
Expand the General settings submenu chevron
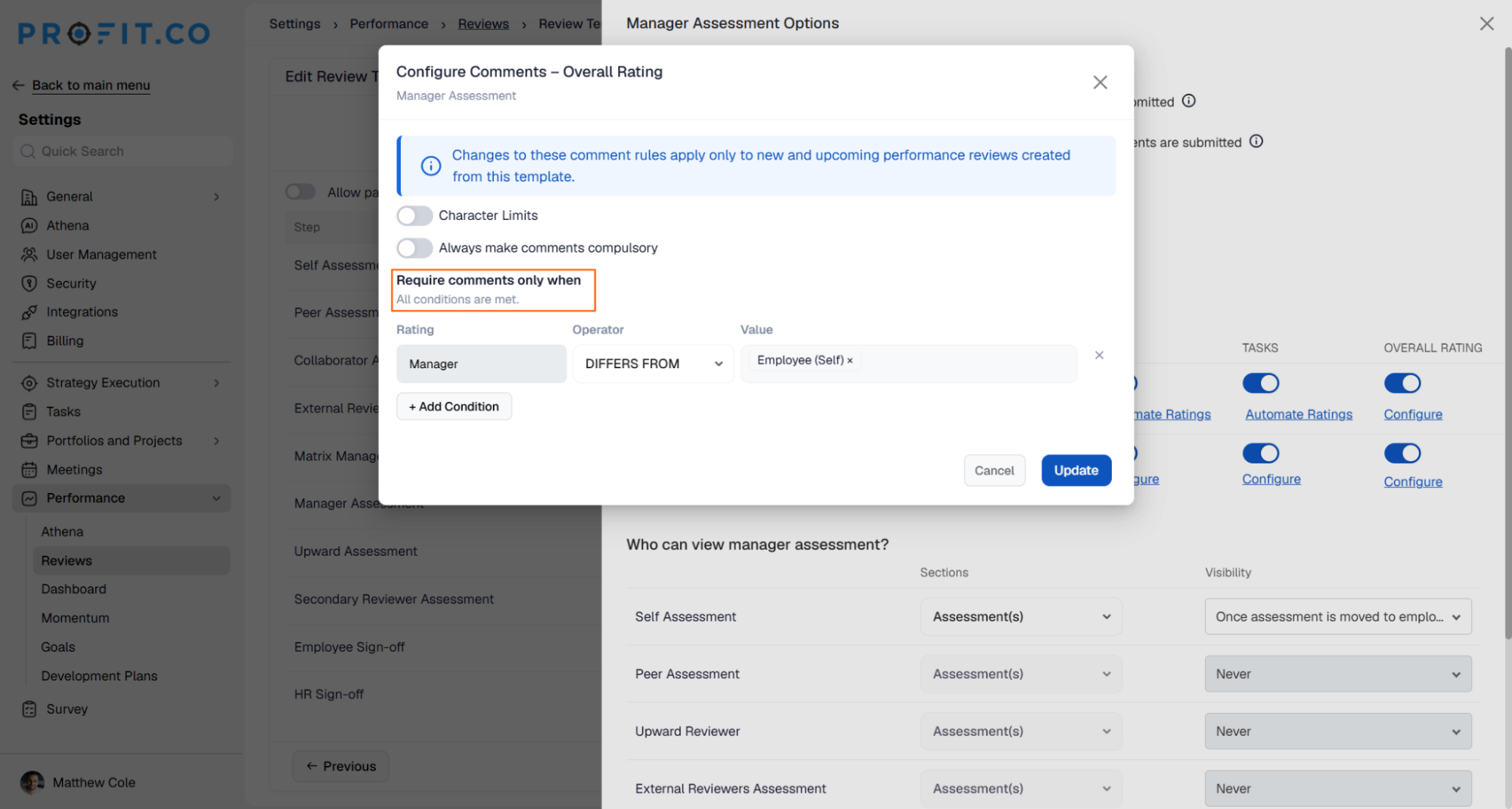(216, 197)
